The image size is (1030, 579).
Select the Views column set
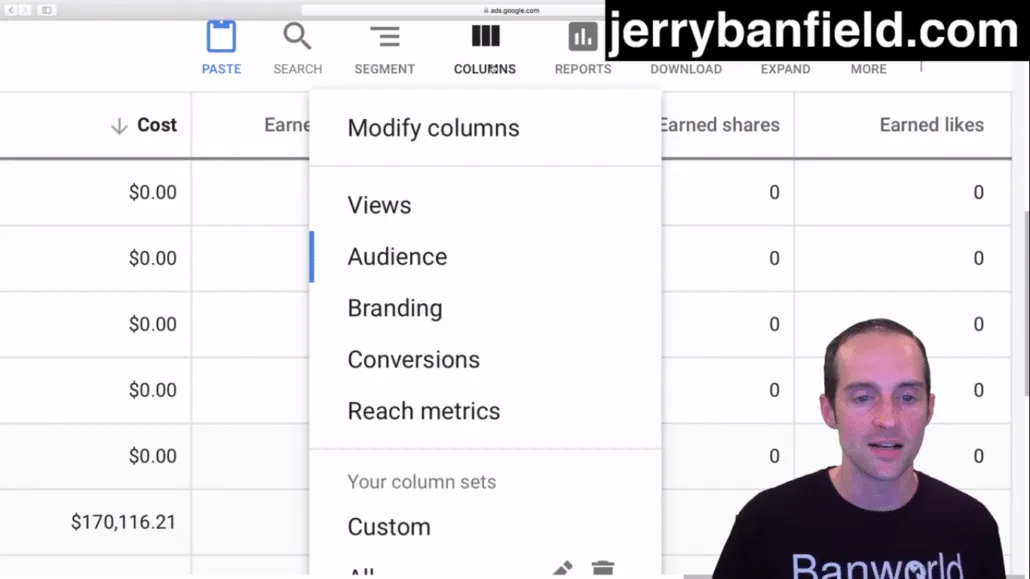(x=379, y=205)
